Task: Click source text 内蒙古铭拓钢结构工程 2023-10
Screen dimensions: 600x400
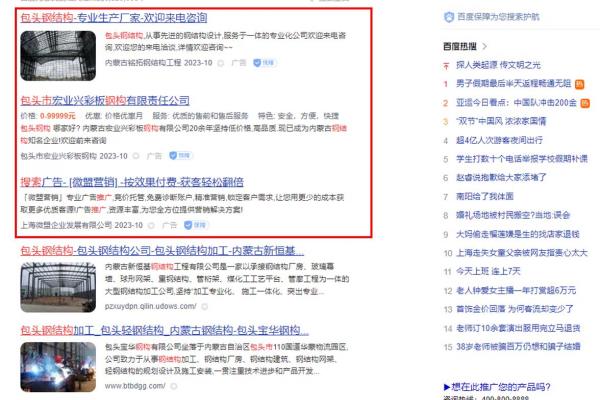Action: tap(158, 63)
